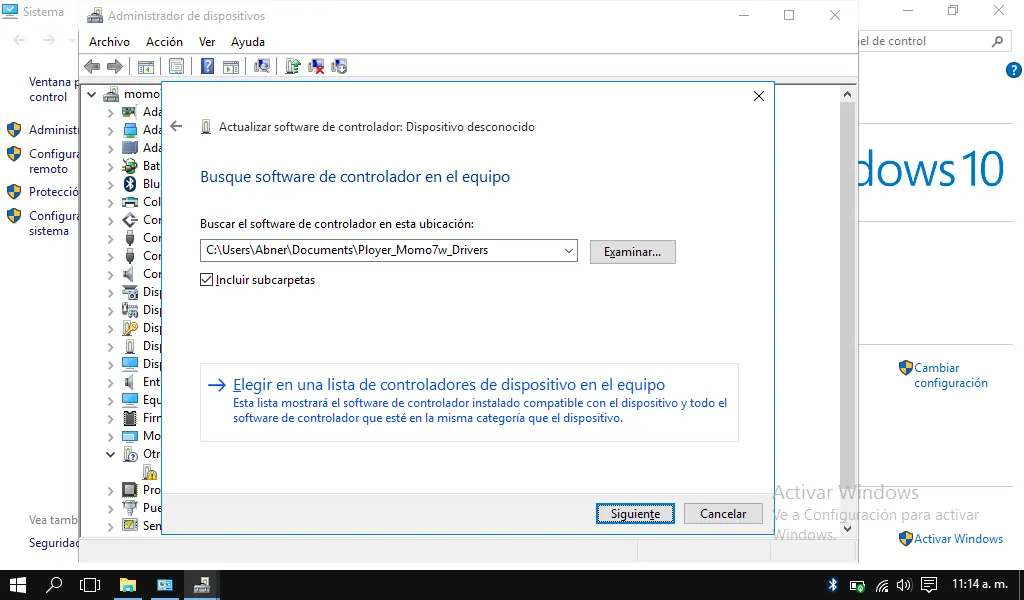The image size is (1024, 600).
Task: Click the volume speaker icon in the tray
Action: coord(904,585)
